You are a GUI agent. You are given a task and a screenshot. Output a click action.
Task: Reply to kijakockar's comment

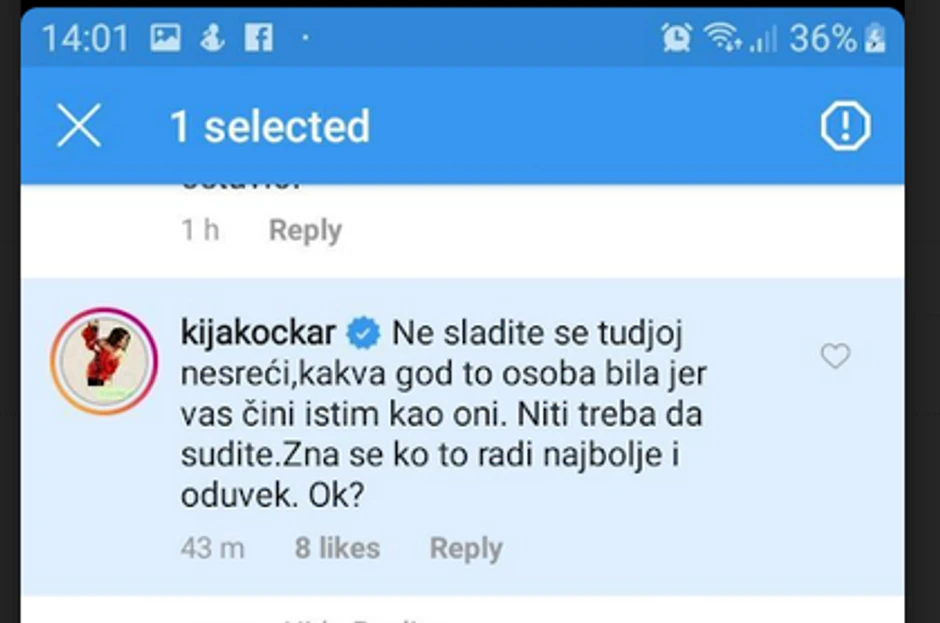(465, 548)
